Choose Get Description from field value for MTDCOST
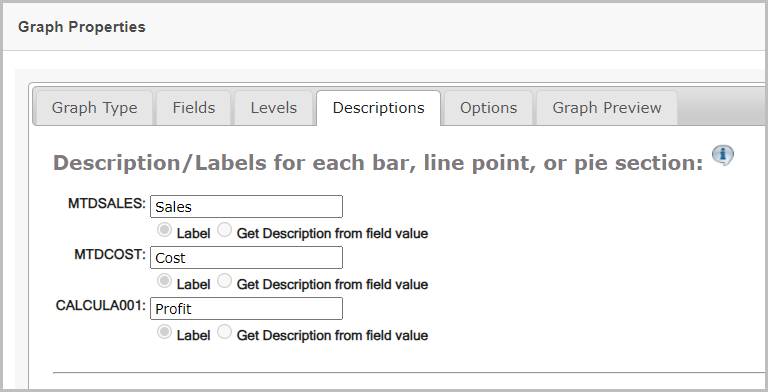 [x=224, y=281]
